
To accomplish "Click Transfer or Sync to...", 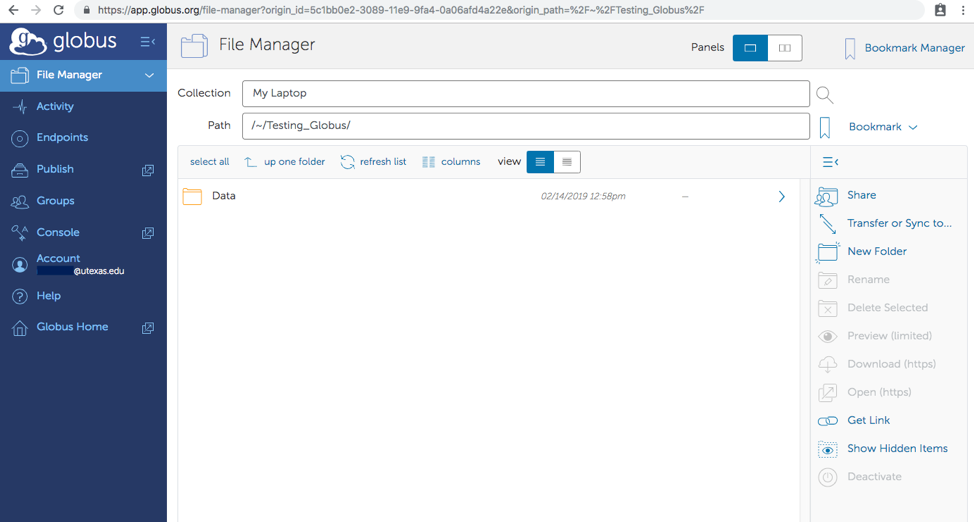I will [899, 223].
